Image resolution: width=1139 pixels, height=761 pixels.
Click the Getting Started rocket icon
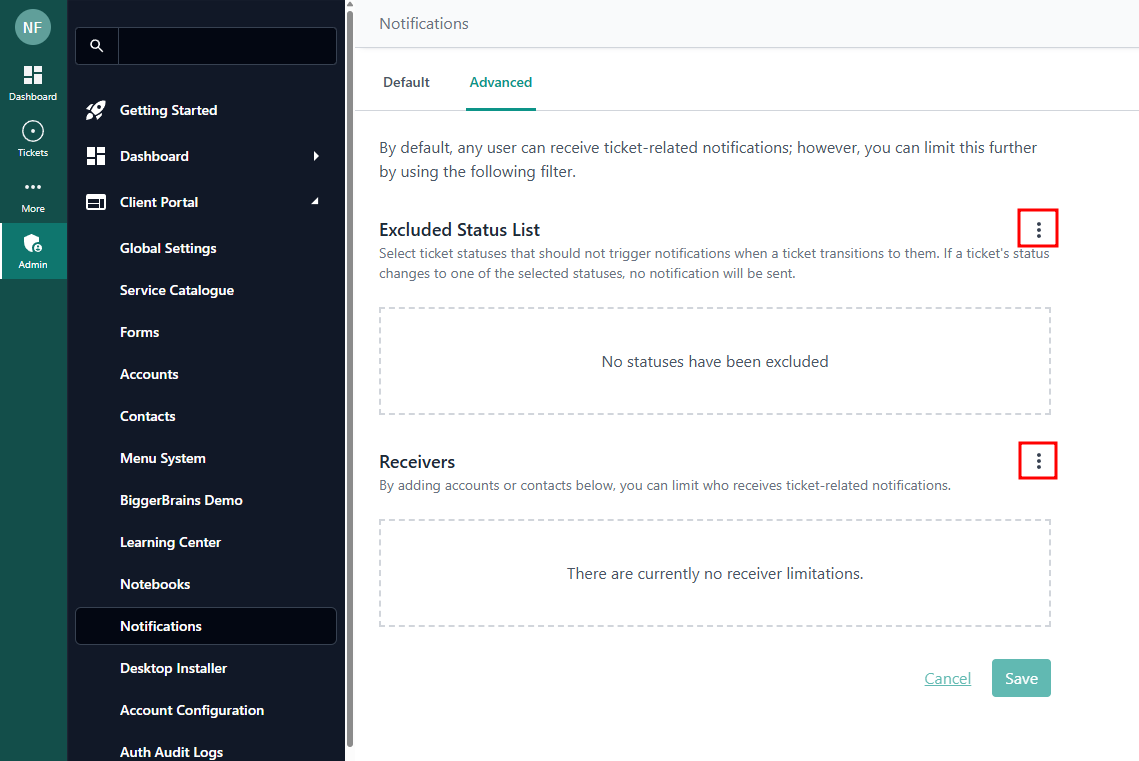[x=96, y=110]
